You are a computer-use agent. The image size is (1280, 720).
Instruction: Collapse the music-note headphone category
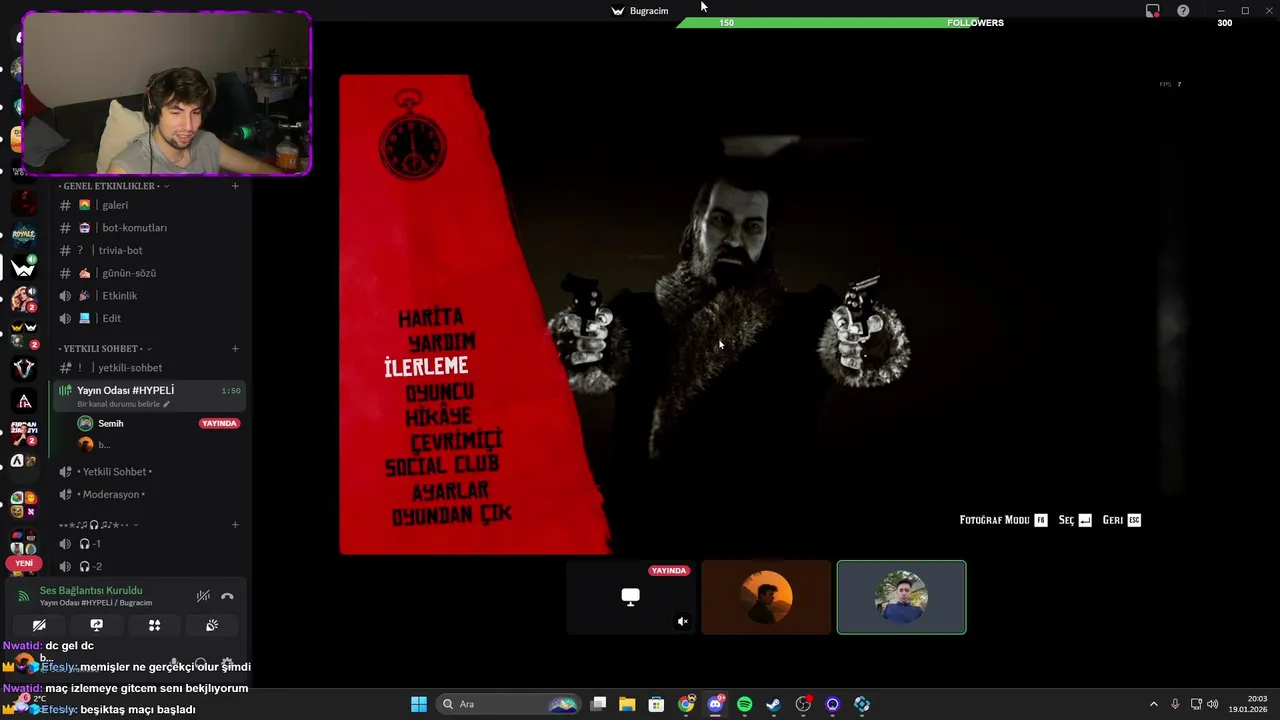tap(98, 524)
